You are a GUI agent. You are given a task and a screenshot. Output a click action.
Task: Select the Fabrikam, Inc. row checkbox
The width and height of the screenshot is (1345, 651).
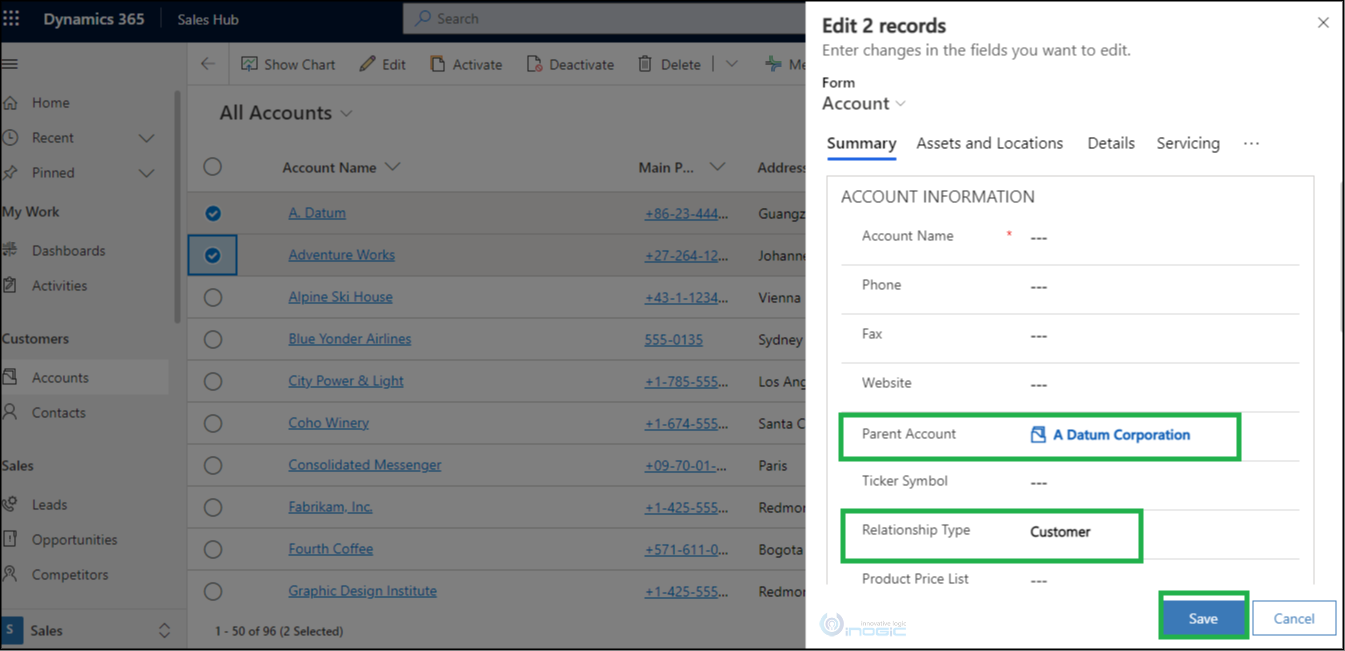pos(213,507)
